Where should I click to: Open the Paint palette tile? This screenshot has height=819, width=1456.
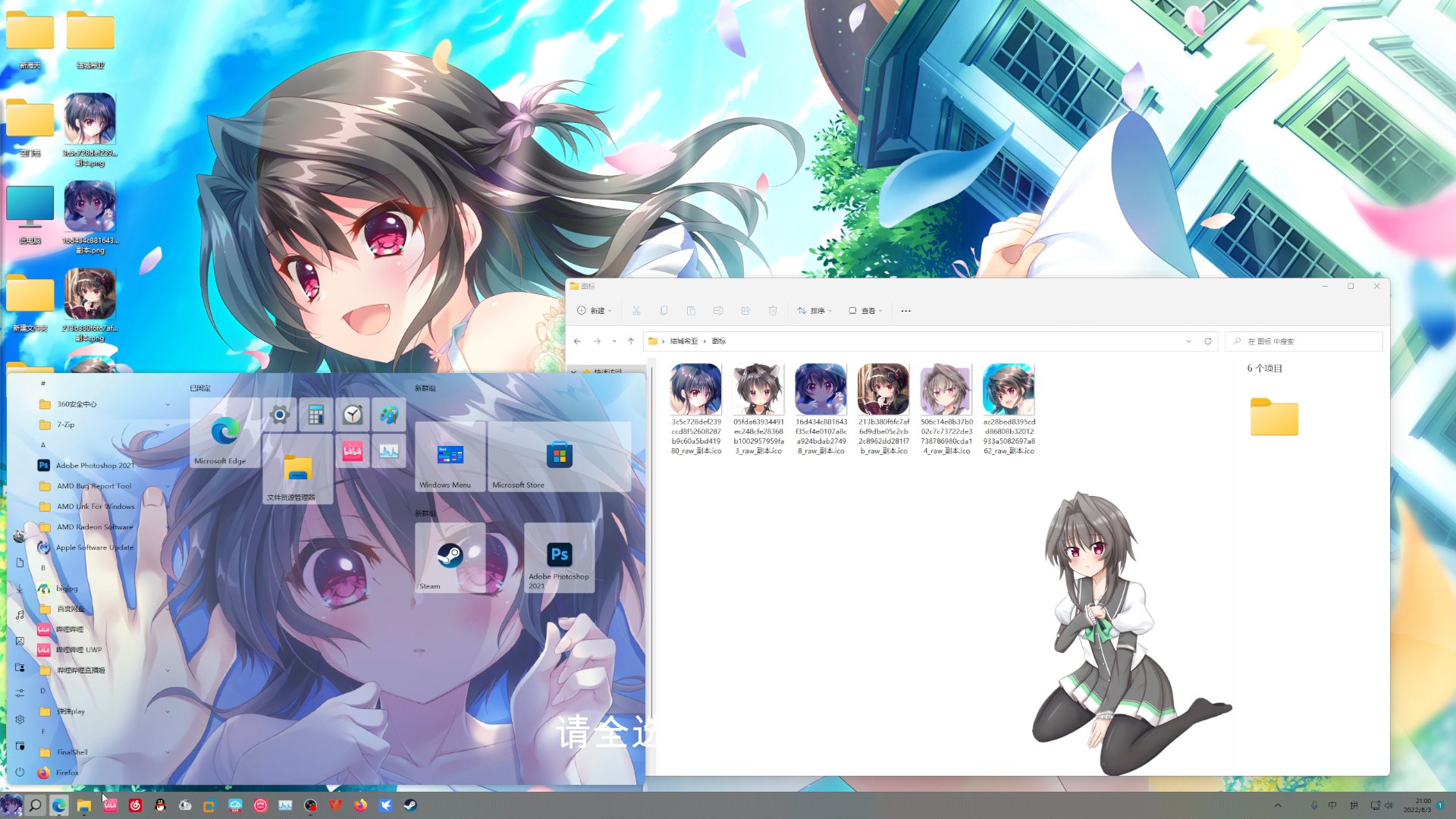[389, 414]
